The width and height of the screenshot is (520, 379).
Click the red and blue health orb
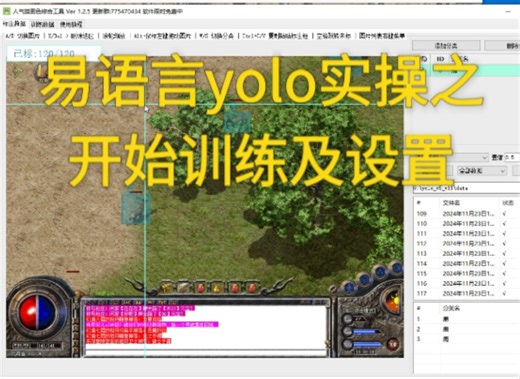coord(37,312)
